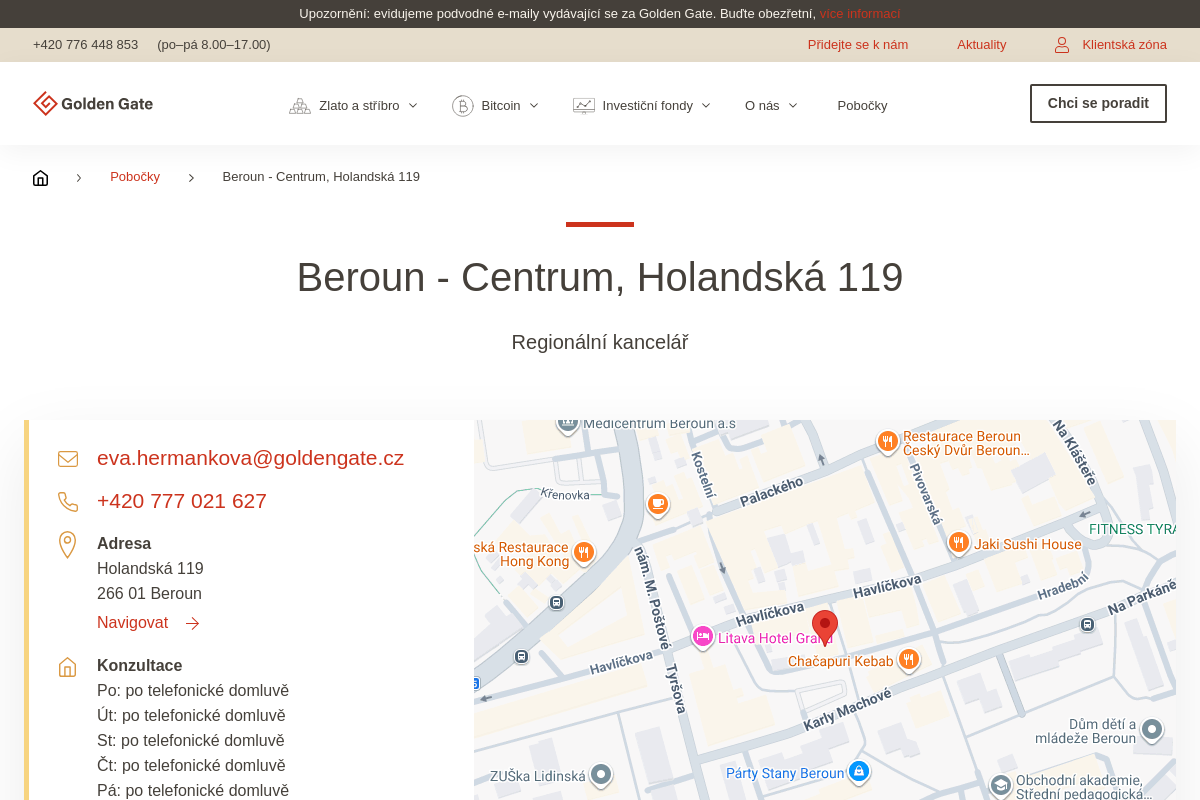This screenshot has width=1200, height=800.
Task: Click the Golden Gate logo
Action: [93, 104]
